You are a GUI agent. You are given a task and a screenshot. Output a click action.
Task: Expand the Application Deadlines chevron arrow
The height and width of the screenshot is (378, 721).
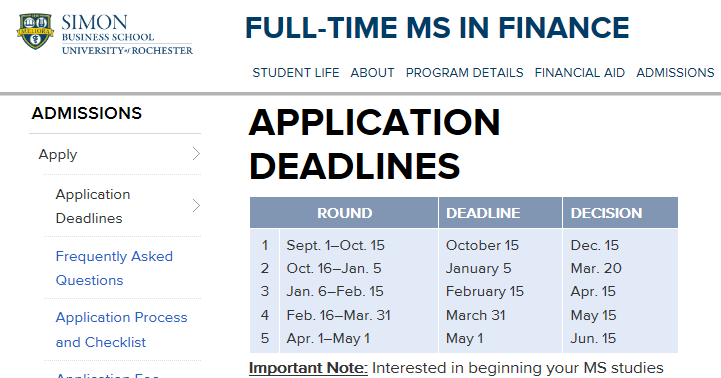click(196, 206)
